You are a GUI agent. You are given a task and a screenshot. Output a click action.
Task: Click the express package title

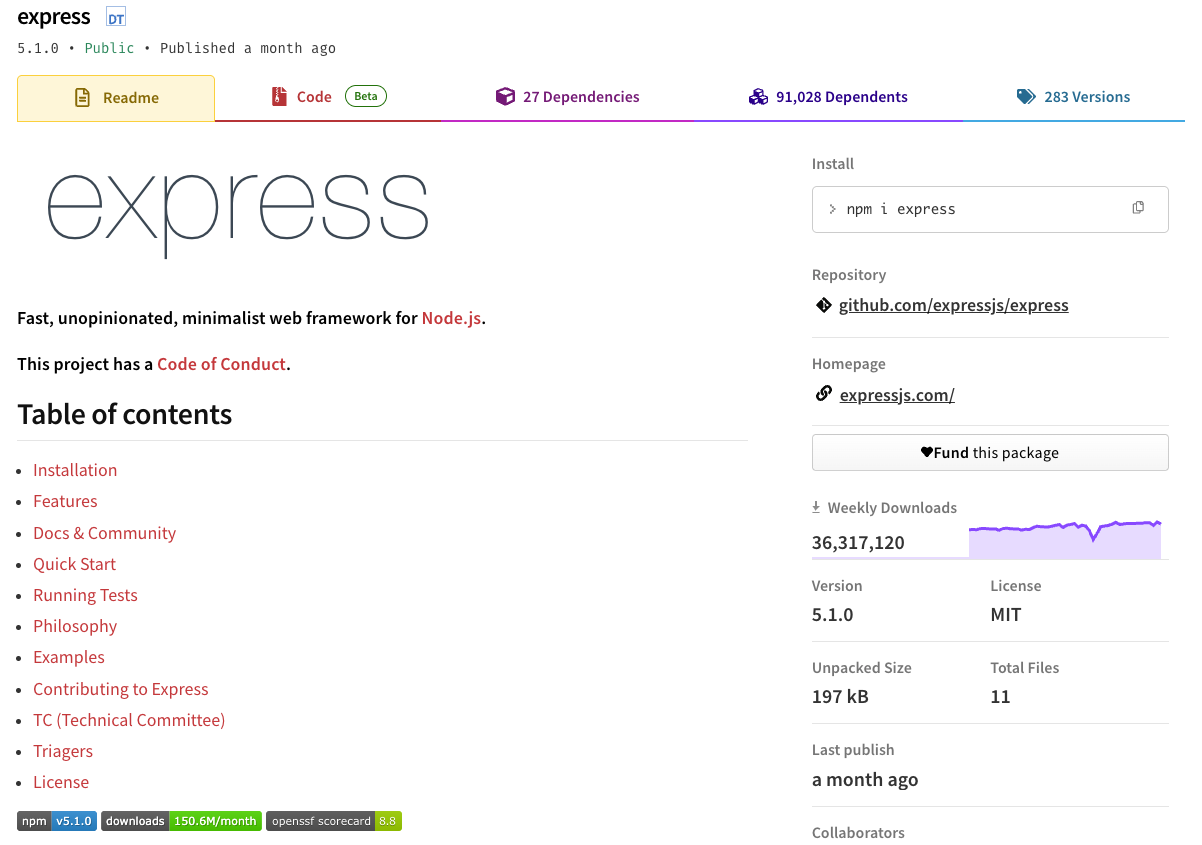(54, 18)
